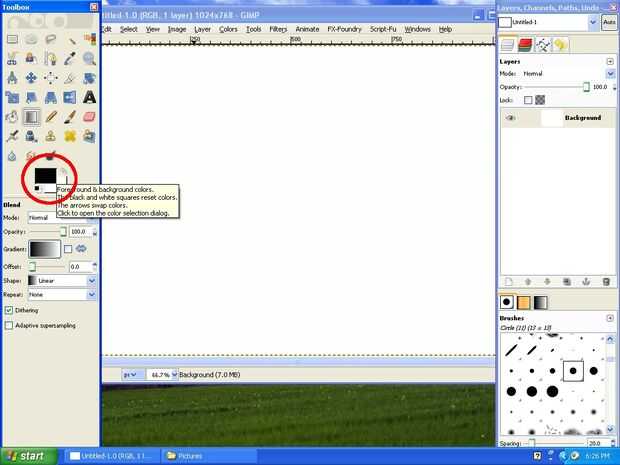Image resolution: width=620 pixels, height=465 pixels.
Task: Switch to the Patterns tab
Action: [x=524, y=302]
